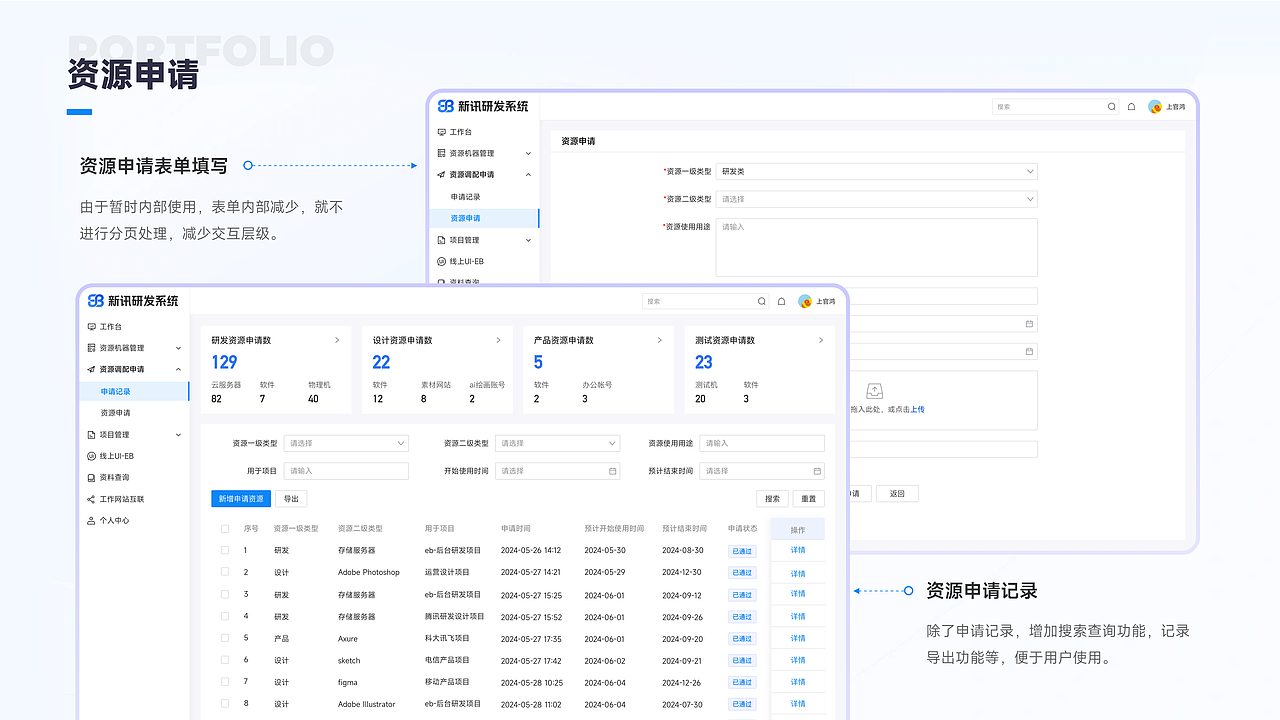This screenshot has height=720, width=1280.
Task: Check row 3 checkbox (2024-05-27 15:25)
Action: pos(225,594)
